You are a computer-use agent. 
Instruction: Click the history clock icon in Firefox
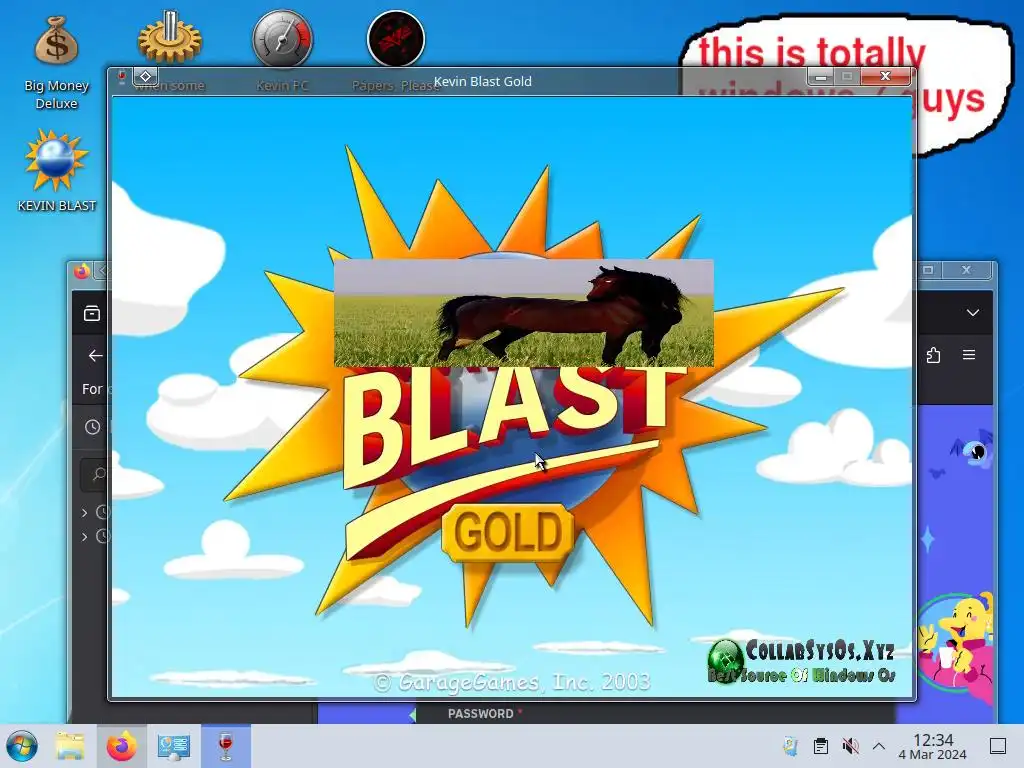tap(93, 427)
